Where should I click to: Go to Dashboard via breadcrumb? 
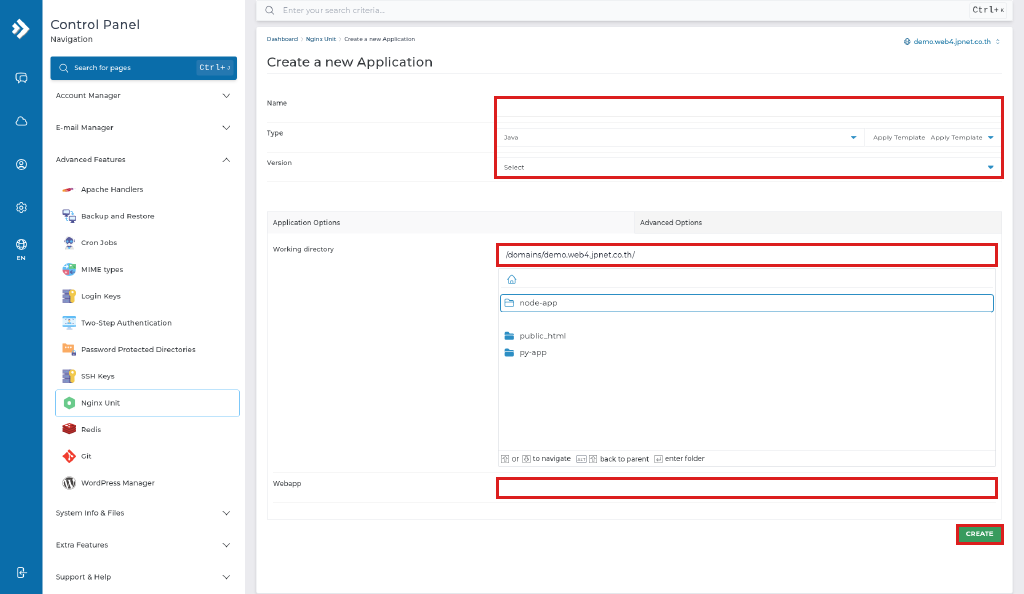click(282, 39)
